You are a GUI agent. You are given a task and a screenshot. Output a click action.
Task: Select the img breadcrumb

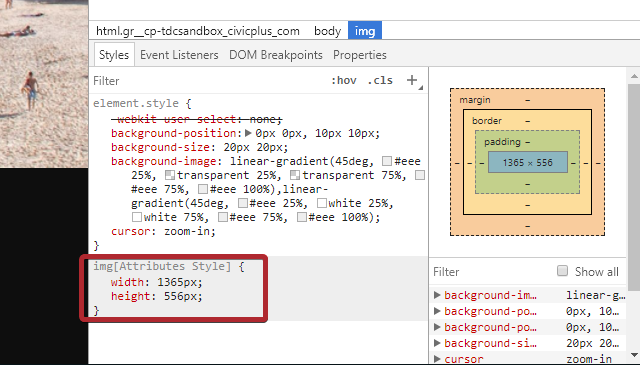point(365,31)
